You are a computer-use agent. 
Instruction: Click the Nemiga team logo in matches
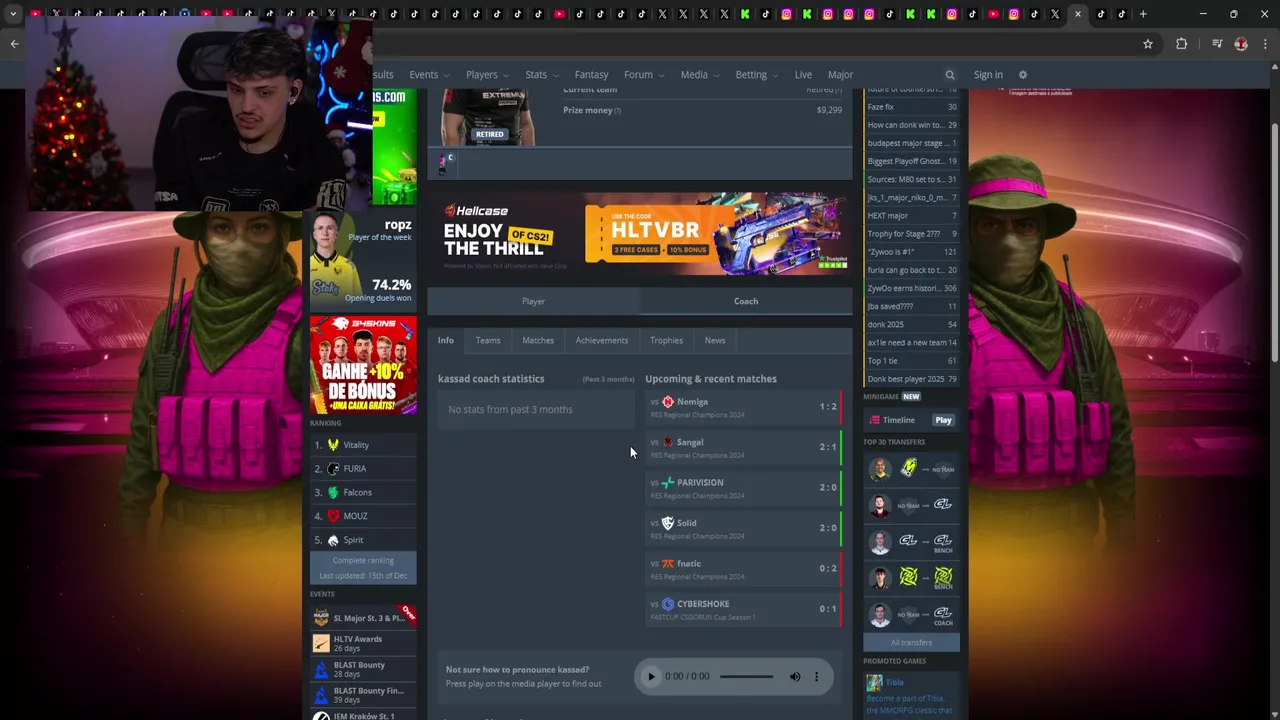[x=668, y=402]
